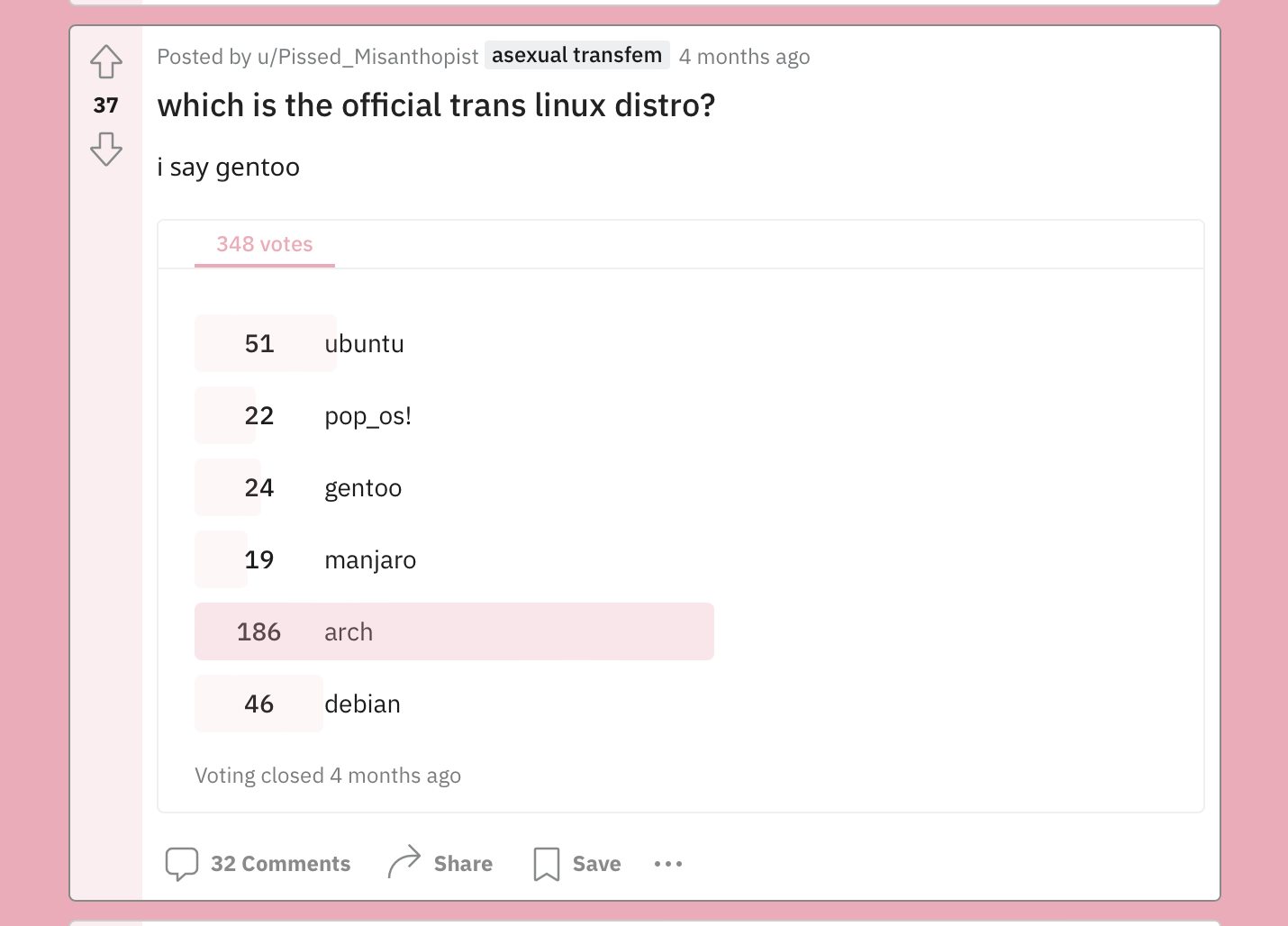Click the manjaro poll result row
1288x926 pixels.
[370, 560]
